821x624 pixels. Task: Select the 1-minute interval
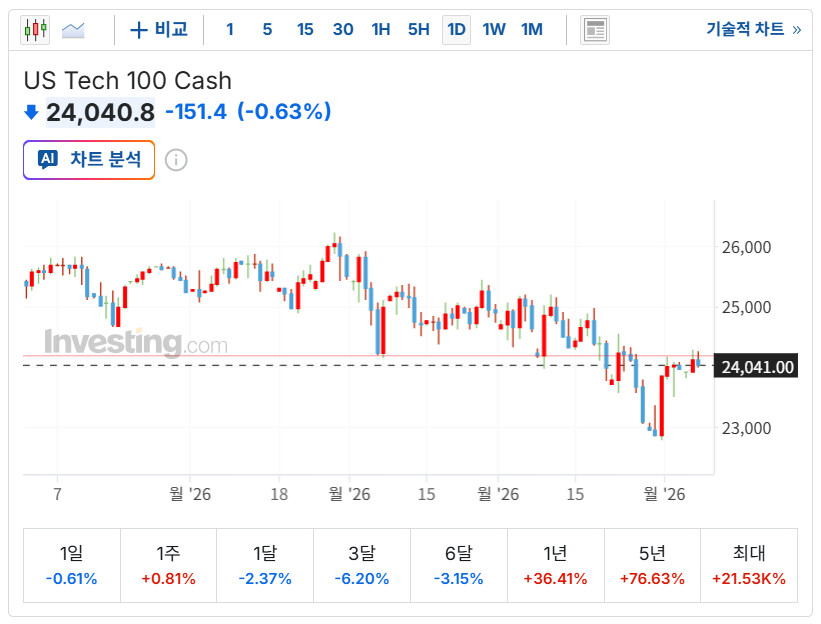[230, 30]
